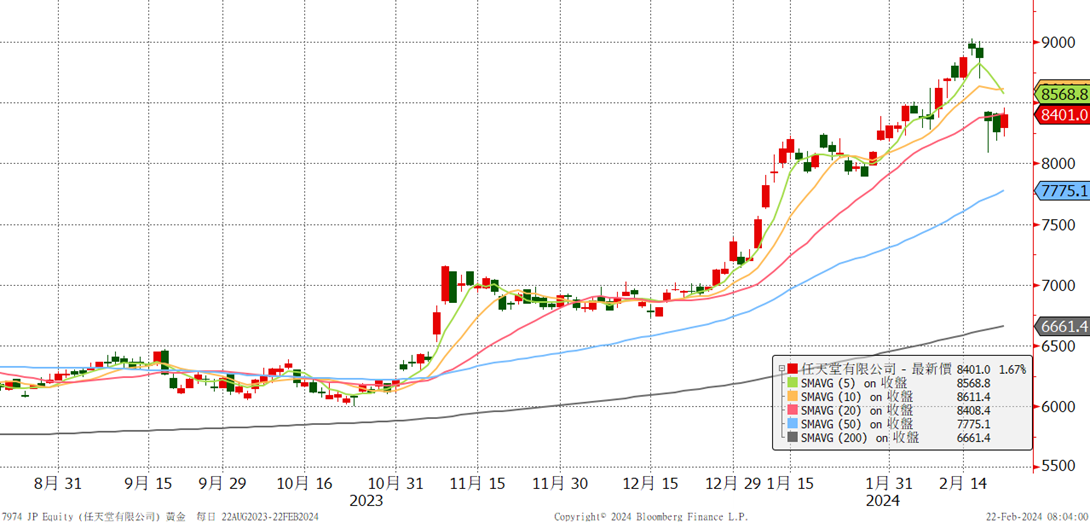
Task: Click the 2023 year label on axis
Action: tap(366, 500)
